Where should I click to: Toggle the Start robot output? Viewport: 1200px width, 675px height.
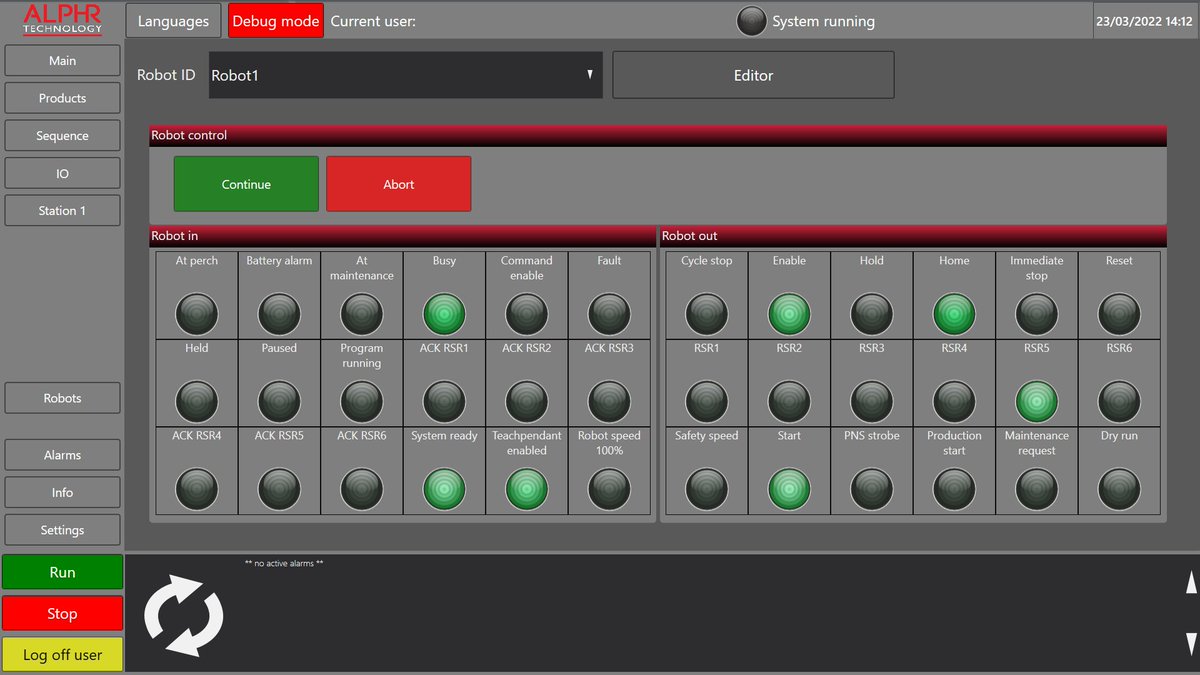(x=789, y=490)
